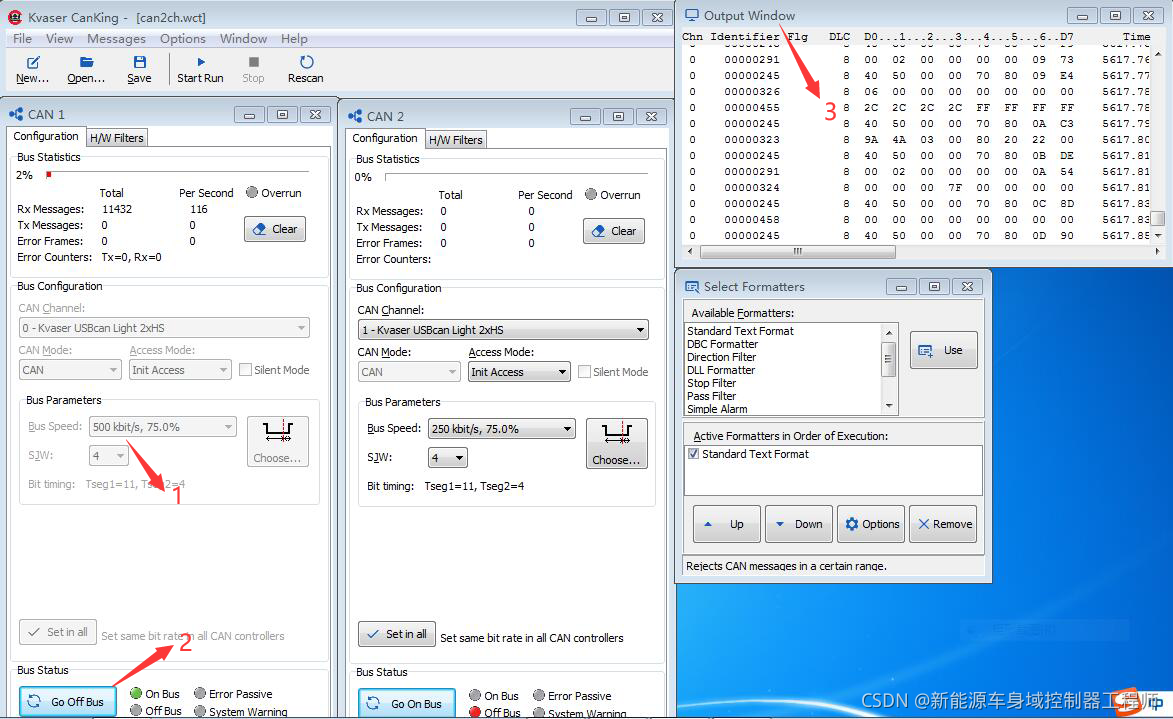Switch to H/W Filters tab in CAN 1
Screen dimensions: 1173x719
click(117, 138)
